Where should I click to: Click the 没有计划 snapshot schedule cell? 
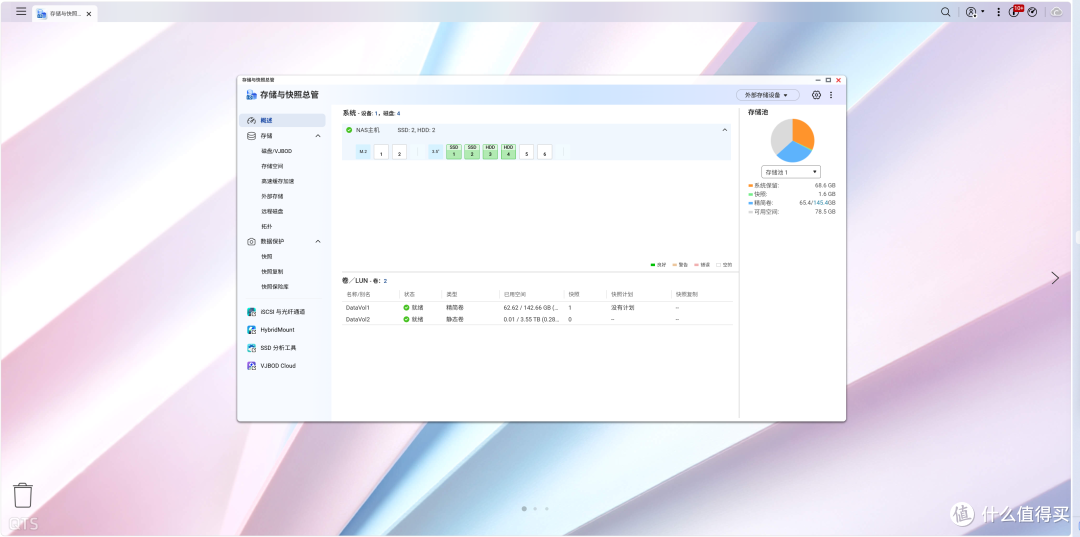click(622, 308)
